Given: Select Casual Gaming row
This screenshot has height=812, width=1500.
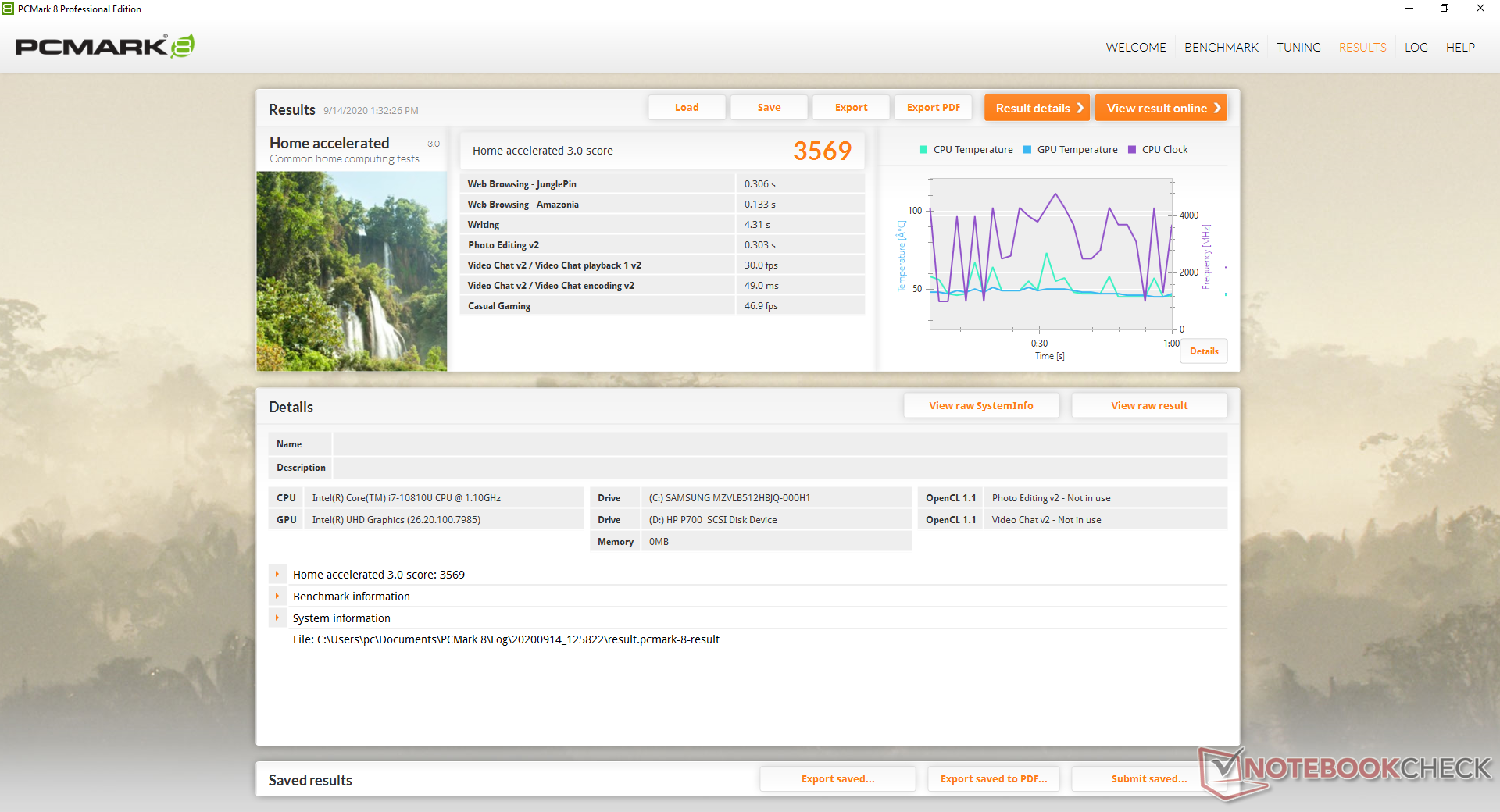Looking at the screenshot, I should 662,306.
